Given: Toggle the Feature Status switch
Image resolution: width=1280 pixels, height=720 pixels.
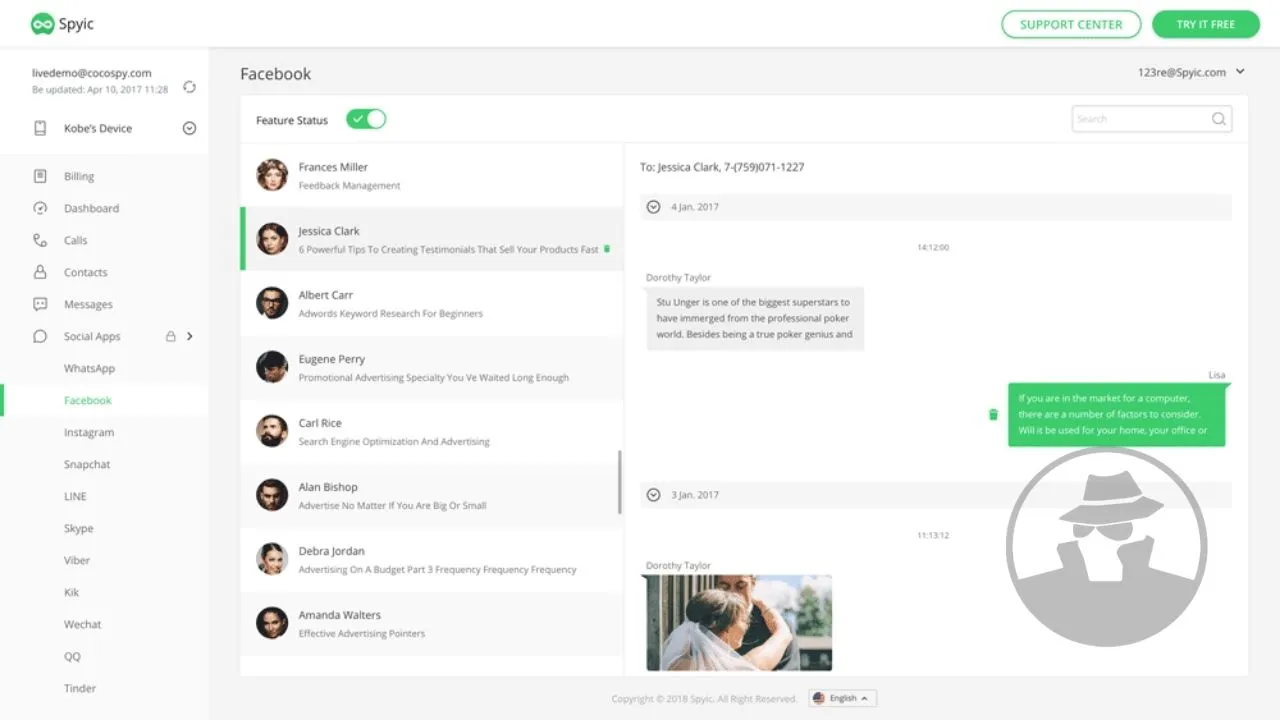Looking at the screenshot, I should tap(366, 119).
